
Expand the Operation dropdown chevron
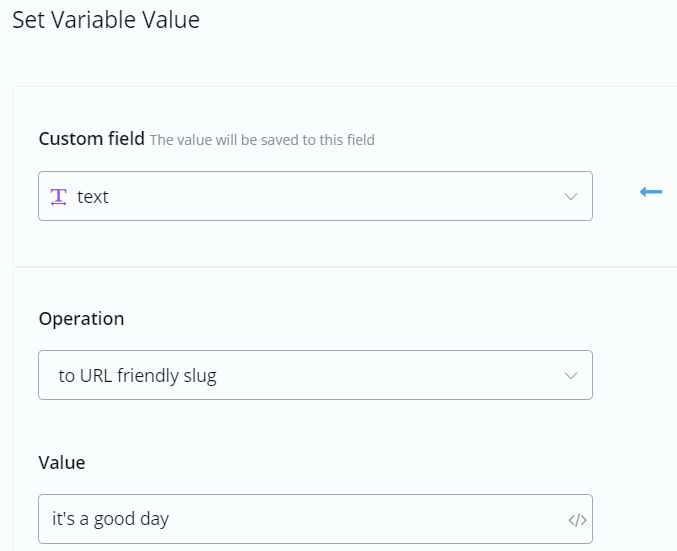click(571, 376)
